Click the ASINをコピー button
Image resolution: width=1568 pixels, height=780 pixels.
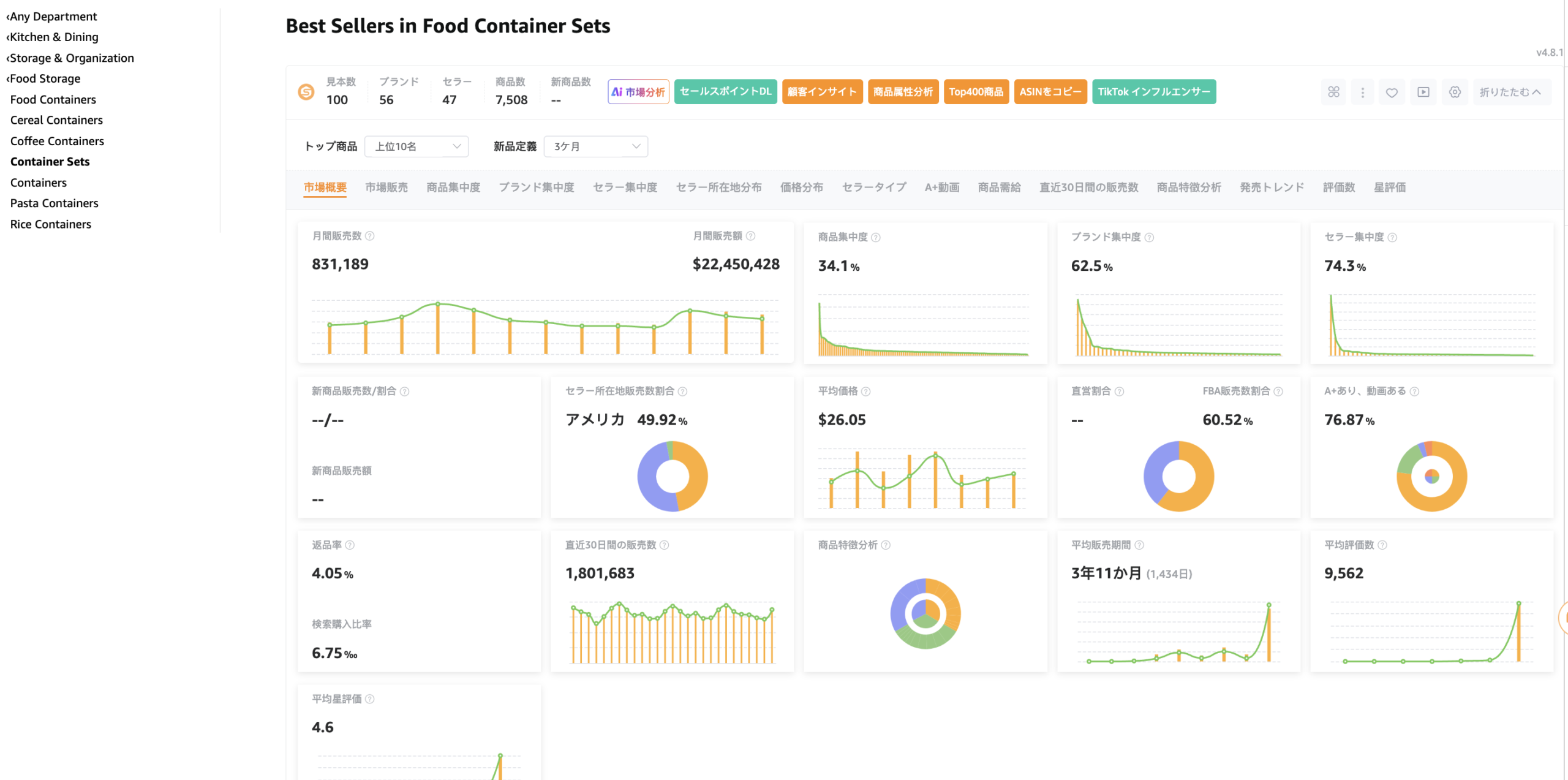point(1050,92)
